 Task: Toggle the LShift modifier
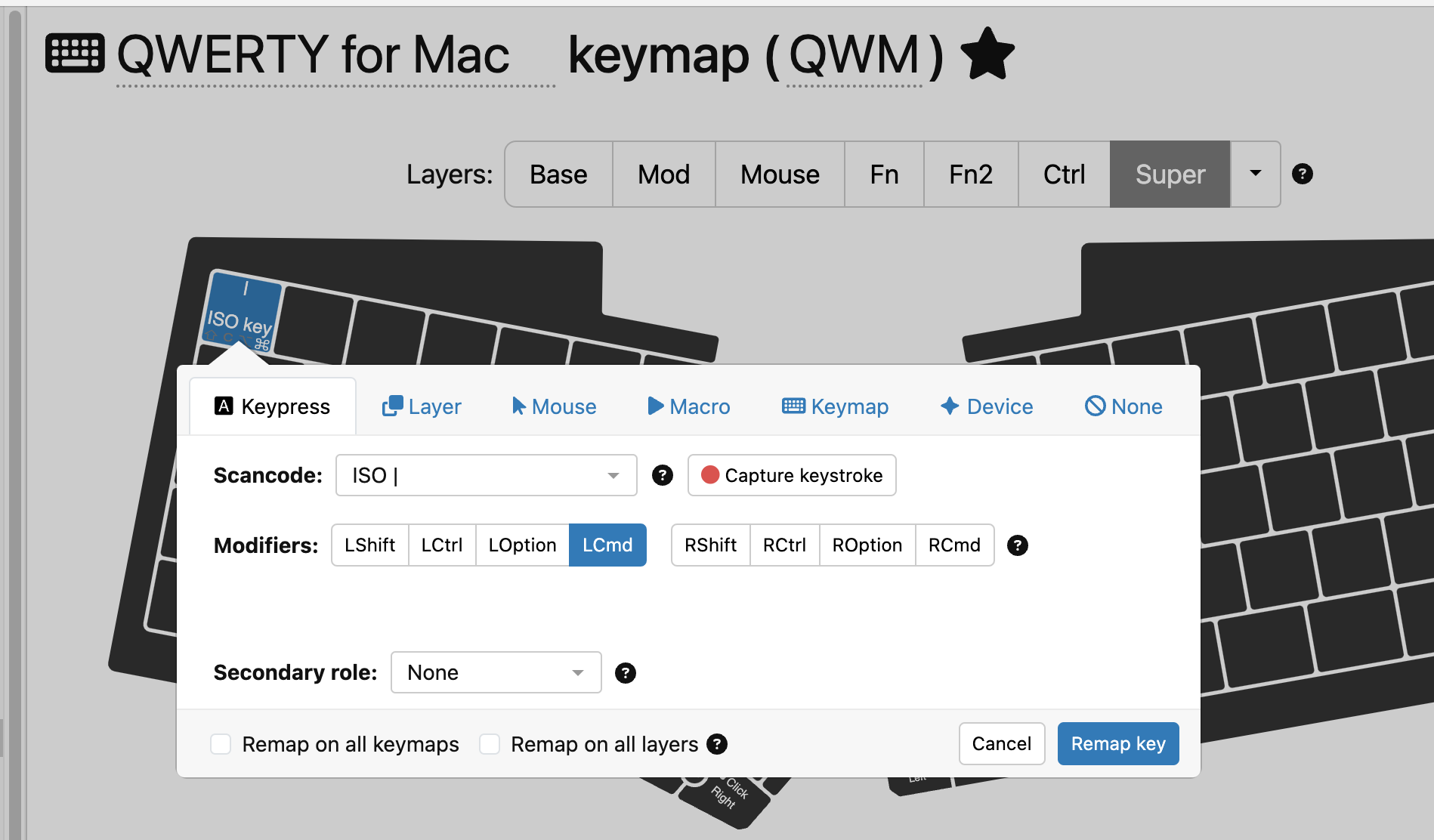coord(369,545)
